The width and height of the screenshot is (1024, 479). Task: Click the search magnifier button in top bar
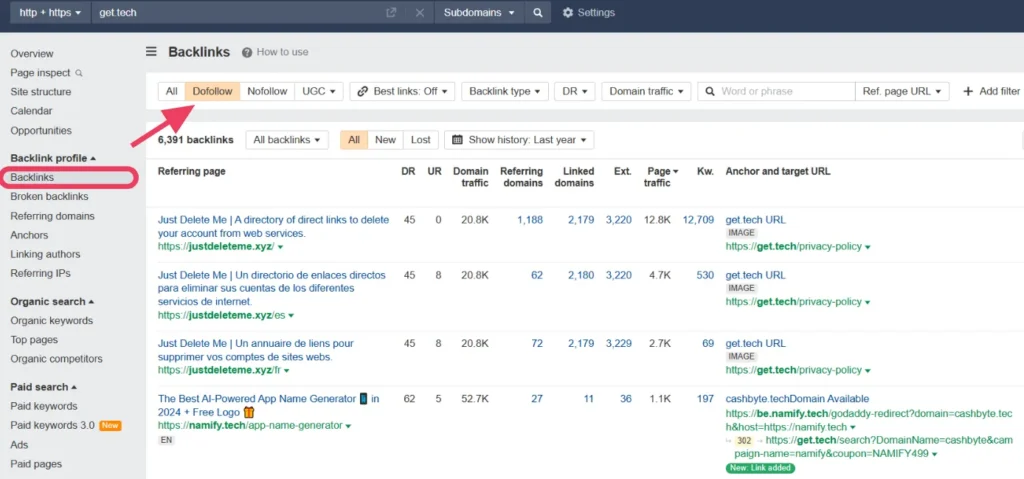[537, 12]
